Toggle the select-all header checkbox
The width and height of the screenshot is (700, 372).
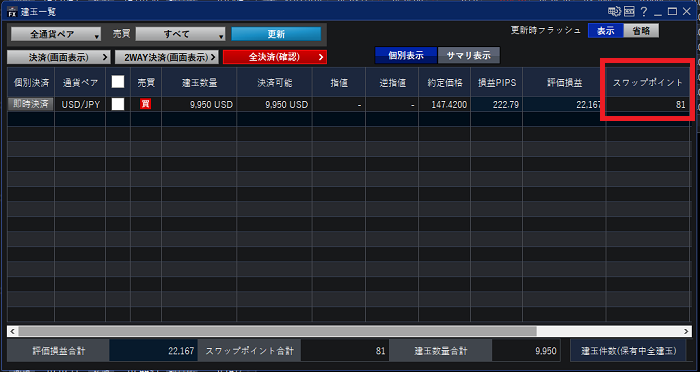click(118, 82)
